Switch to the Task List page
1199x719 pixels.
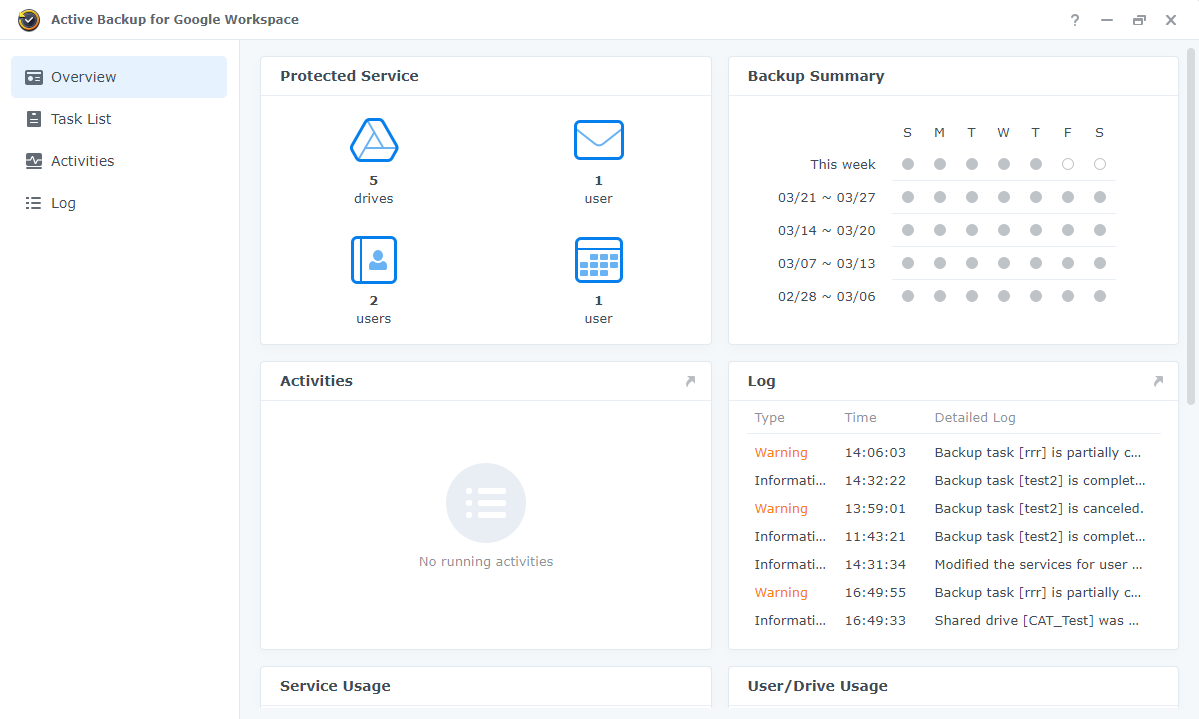pyautogui.click(x=80, y=118)
